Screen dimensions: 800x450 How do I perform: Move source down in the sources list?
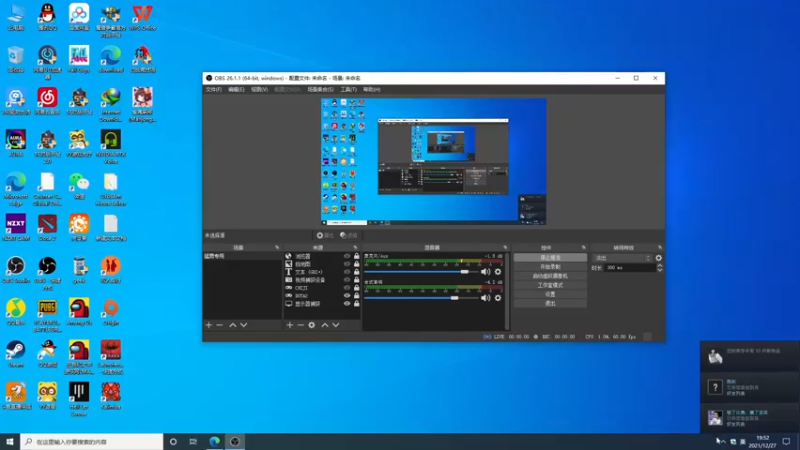click(x=336, y=325)
